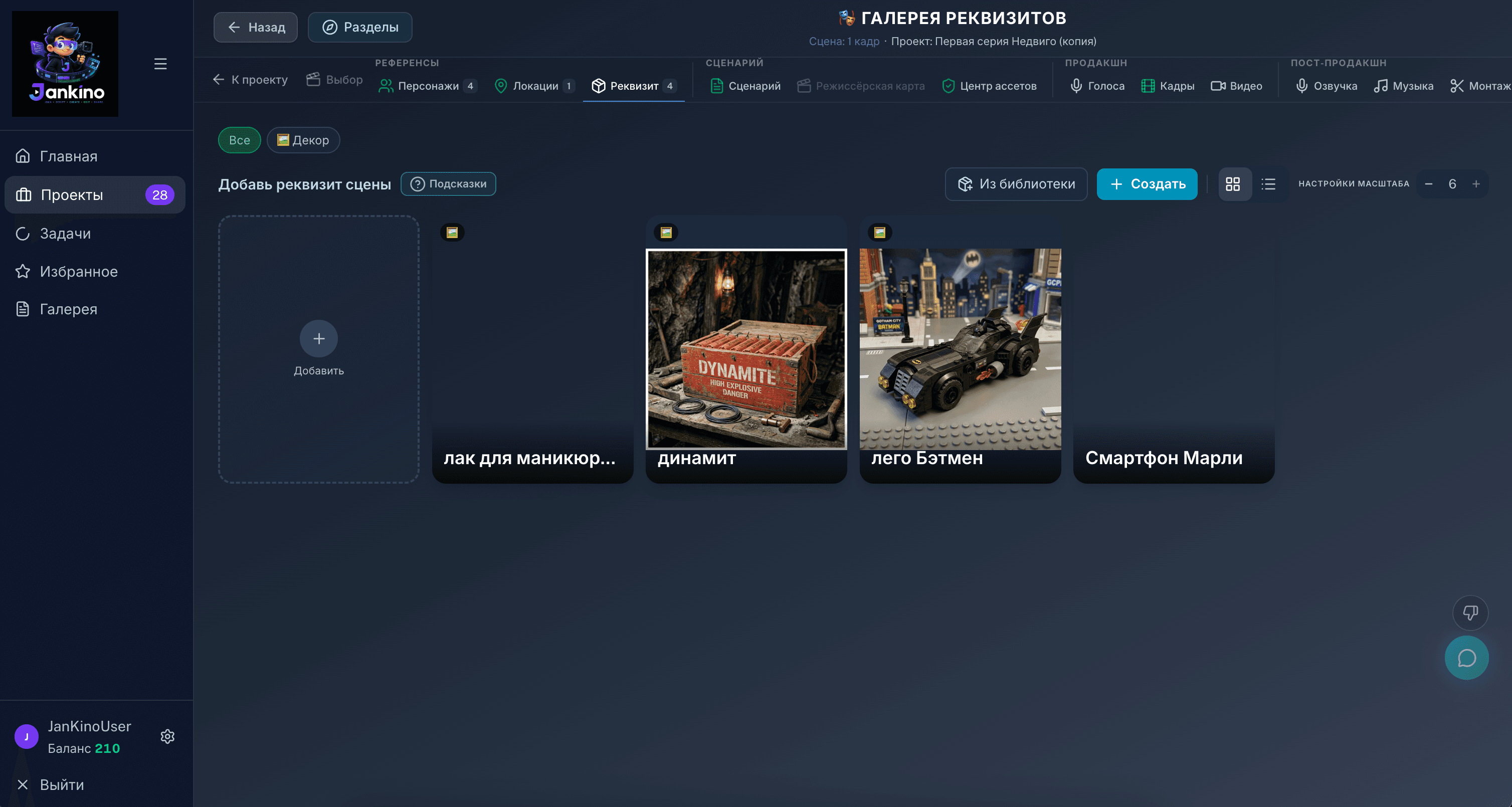Click the ГАЛЕРЕЯ РЕКВИЗИТОВ page title

(963, 18)
